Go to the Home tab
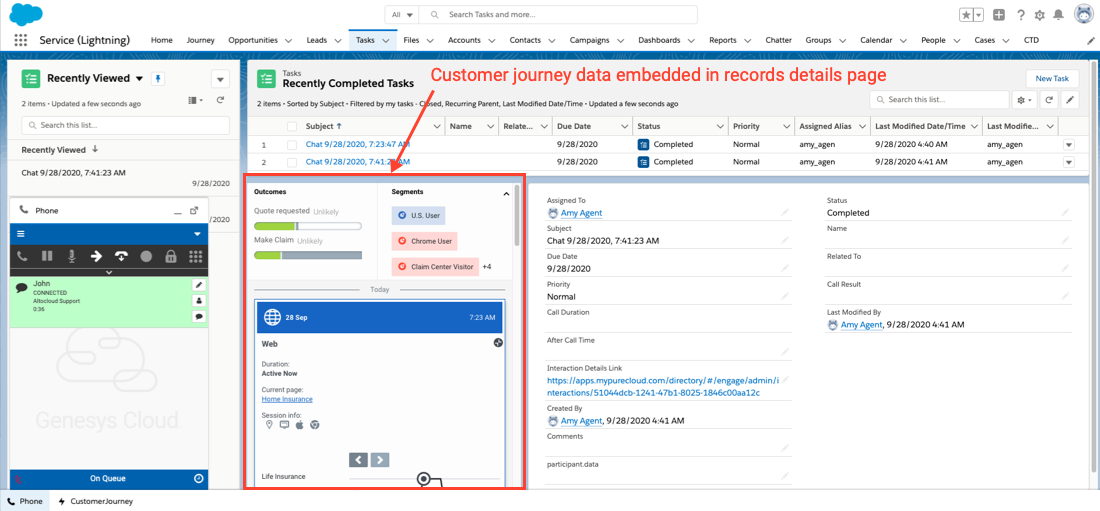 click(x=161, y=41)
